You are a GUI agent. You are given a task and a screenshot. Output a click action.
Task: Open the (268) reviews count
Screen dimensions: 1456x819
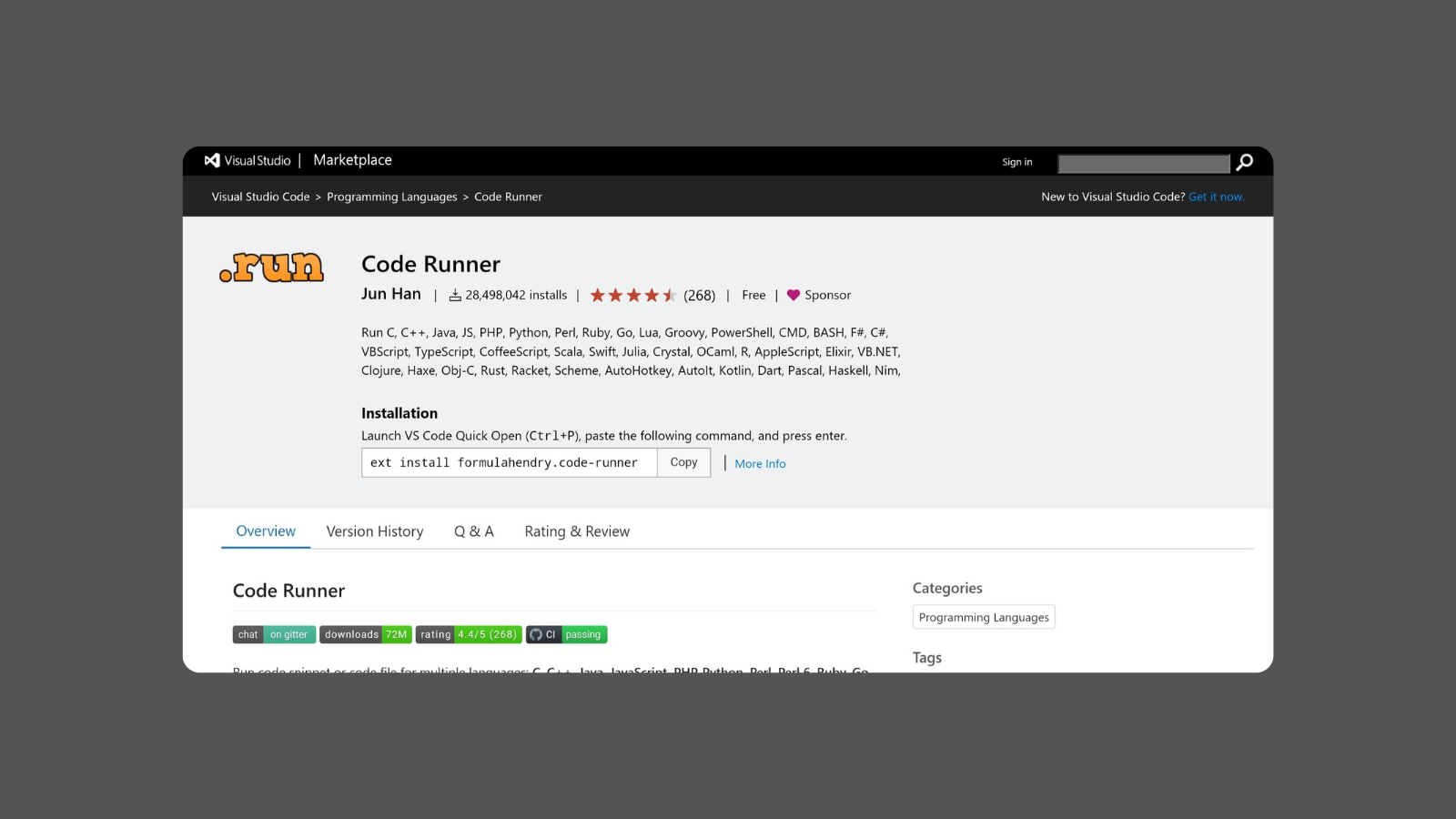(700, 296)
